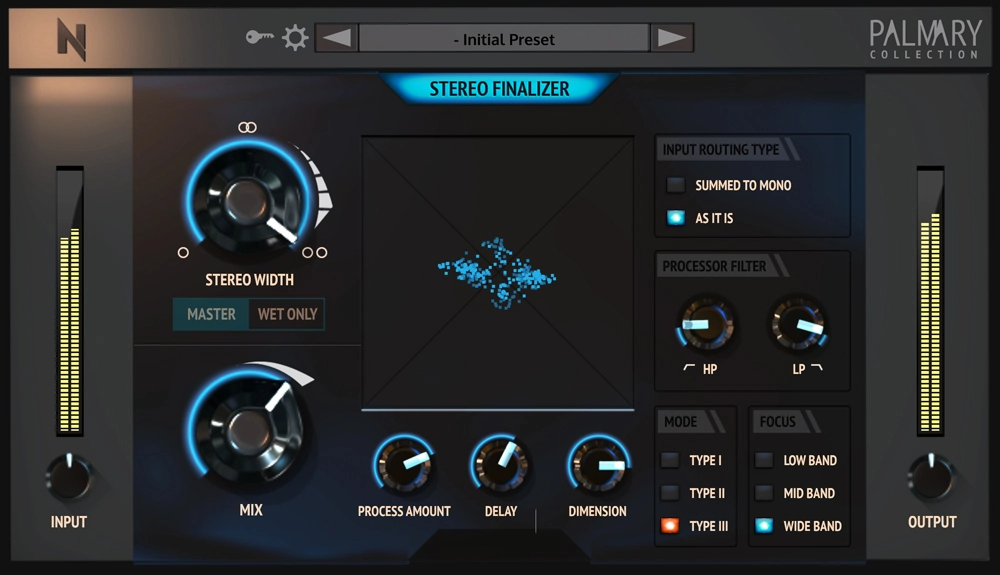Switch to Master width mode
The width and height of the screenshot is (1000, 575).
pos(211,314)
